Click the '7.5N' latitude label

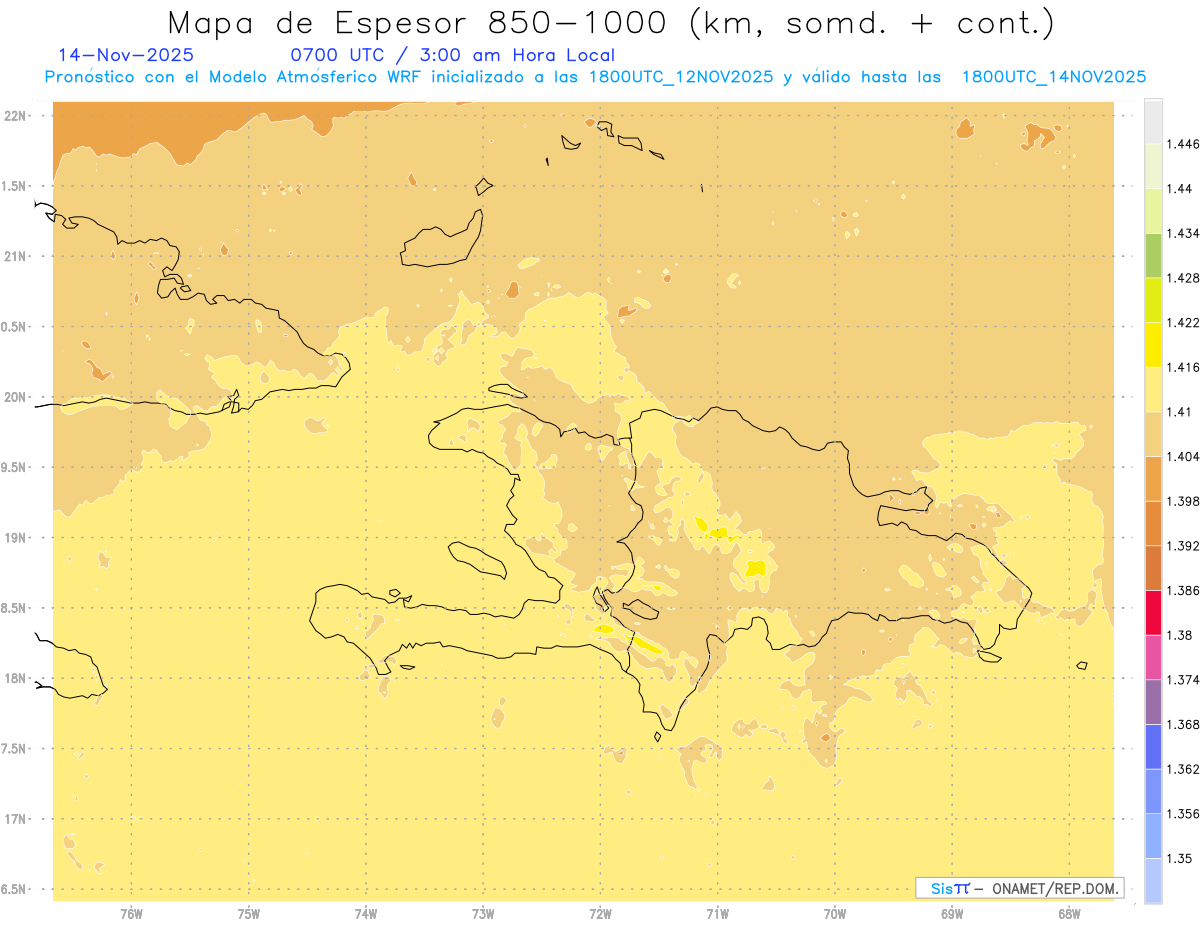coord(14,749)
